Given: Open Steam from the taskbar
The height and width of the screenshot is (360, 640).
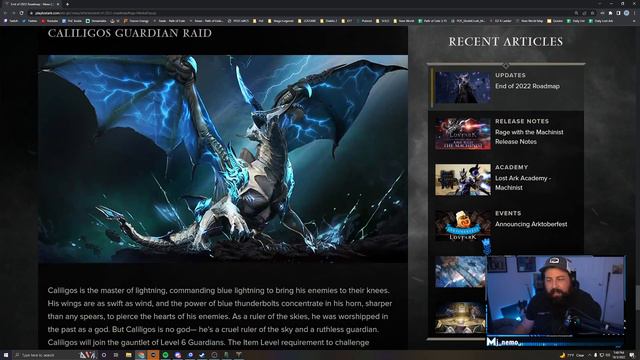Looking at the screenshot, I should click(202, 355).
